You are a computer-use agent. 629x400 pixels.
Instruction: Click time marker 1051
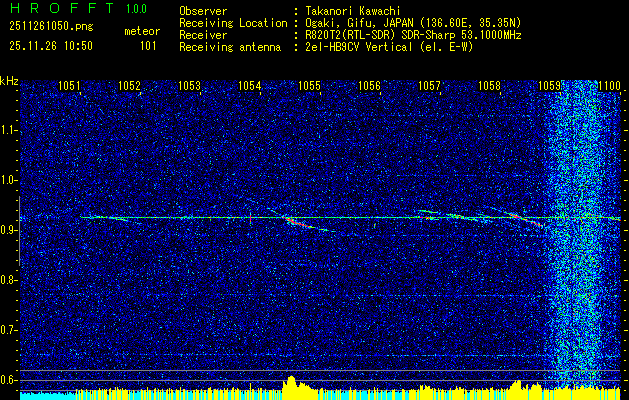pyautogui.click(x=69, y=85)
